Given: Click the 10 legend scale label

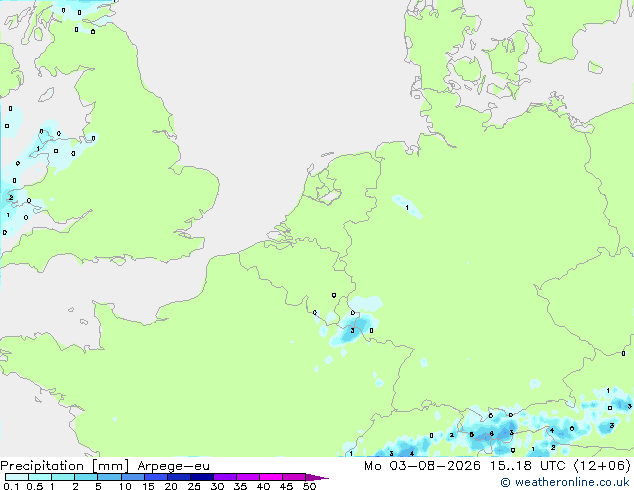Looking at the screenshot, I should point(125,486).
